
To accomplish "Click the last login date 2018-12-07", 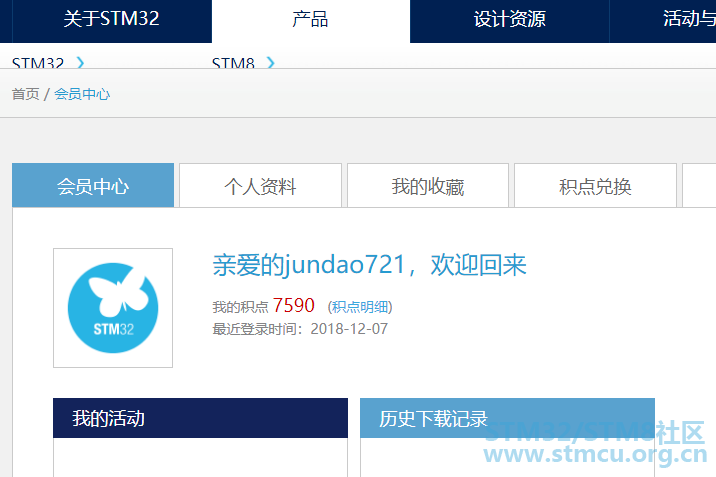I will 349,329.
